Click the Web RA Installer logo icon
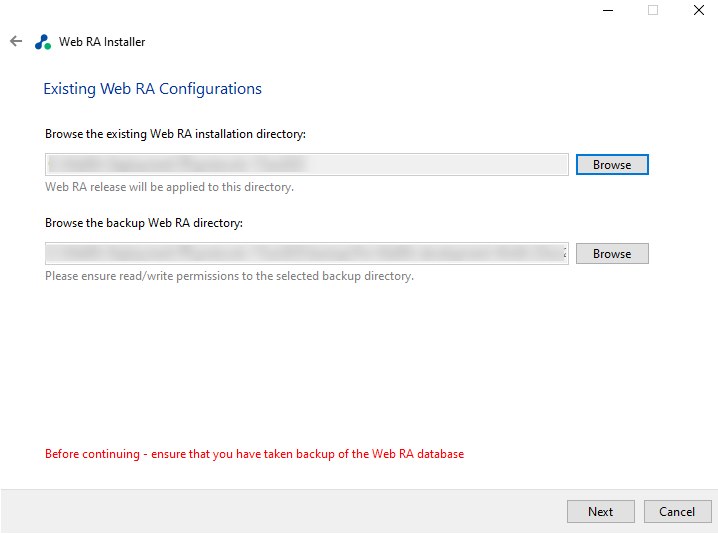The image size is (718, 534). 42,42
